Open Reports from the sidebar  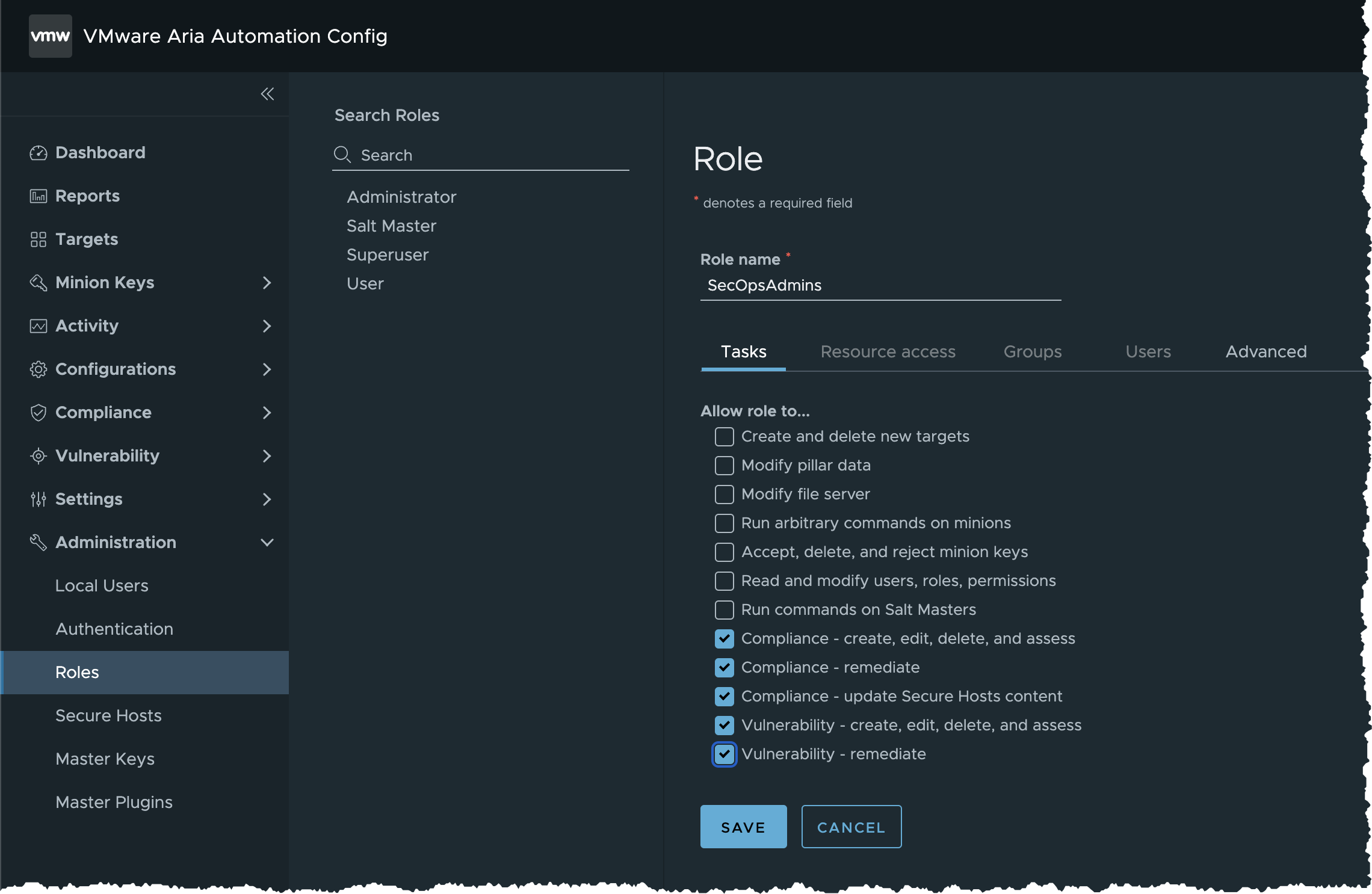pos(87,196)
